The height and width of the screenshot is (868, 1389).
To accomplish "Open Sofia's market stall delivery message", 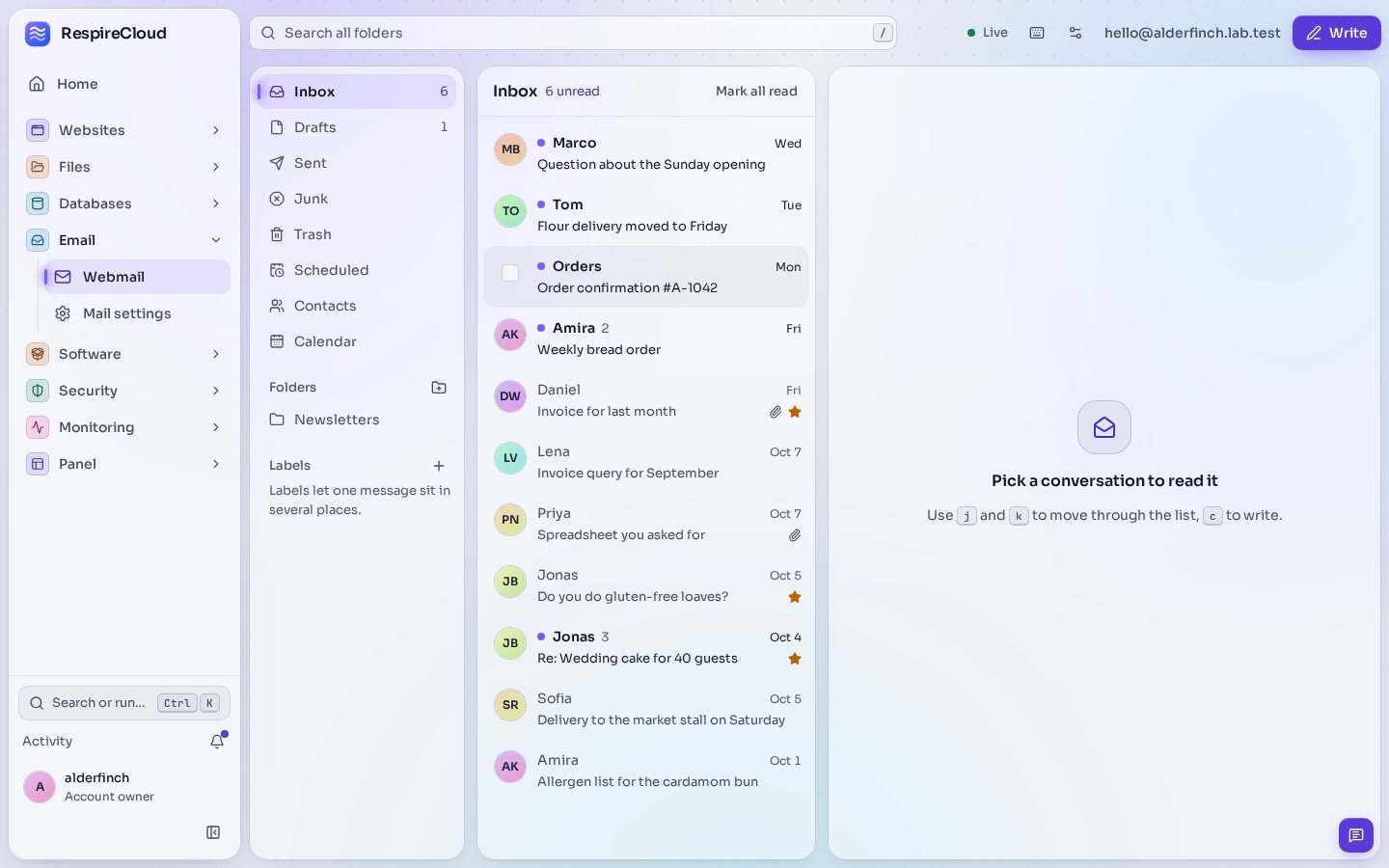I will pos(646,709).
